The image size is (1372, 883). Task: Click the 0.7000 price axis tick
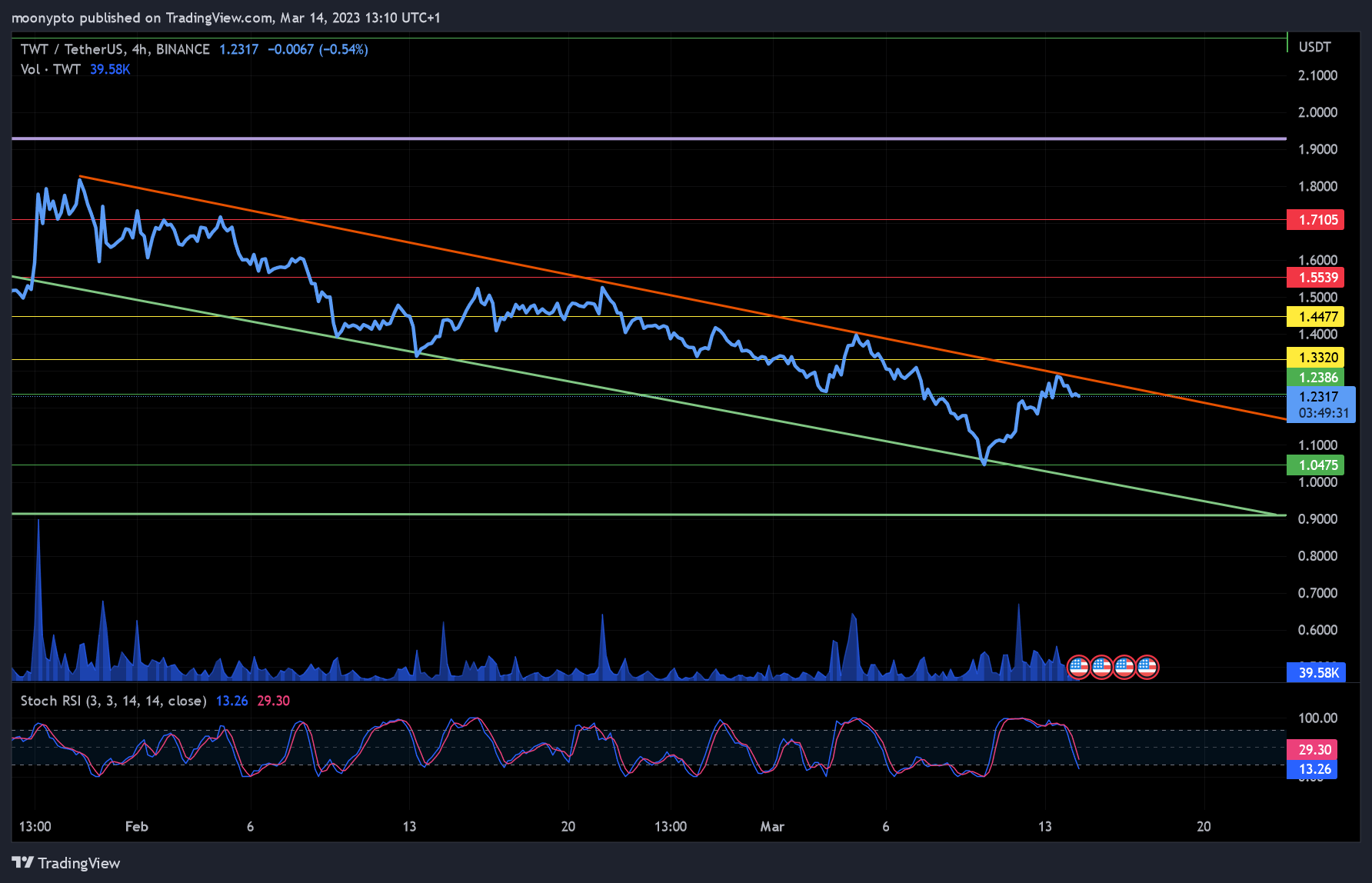tap(1317, 593)
